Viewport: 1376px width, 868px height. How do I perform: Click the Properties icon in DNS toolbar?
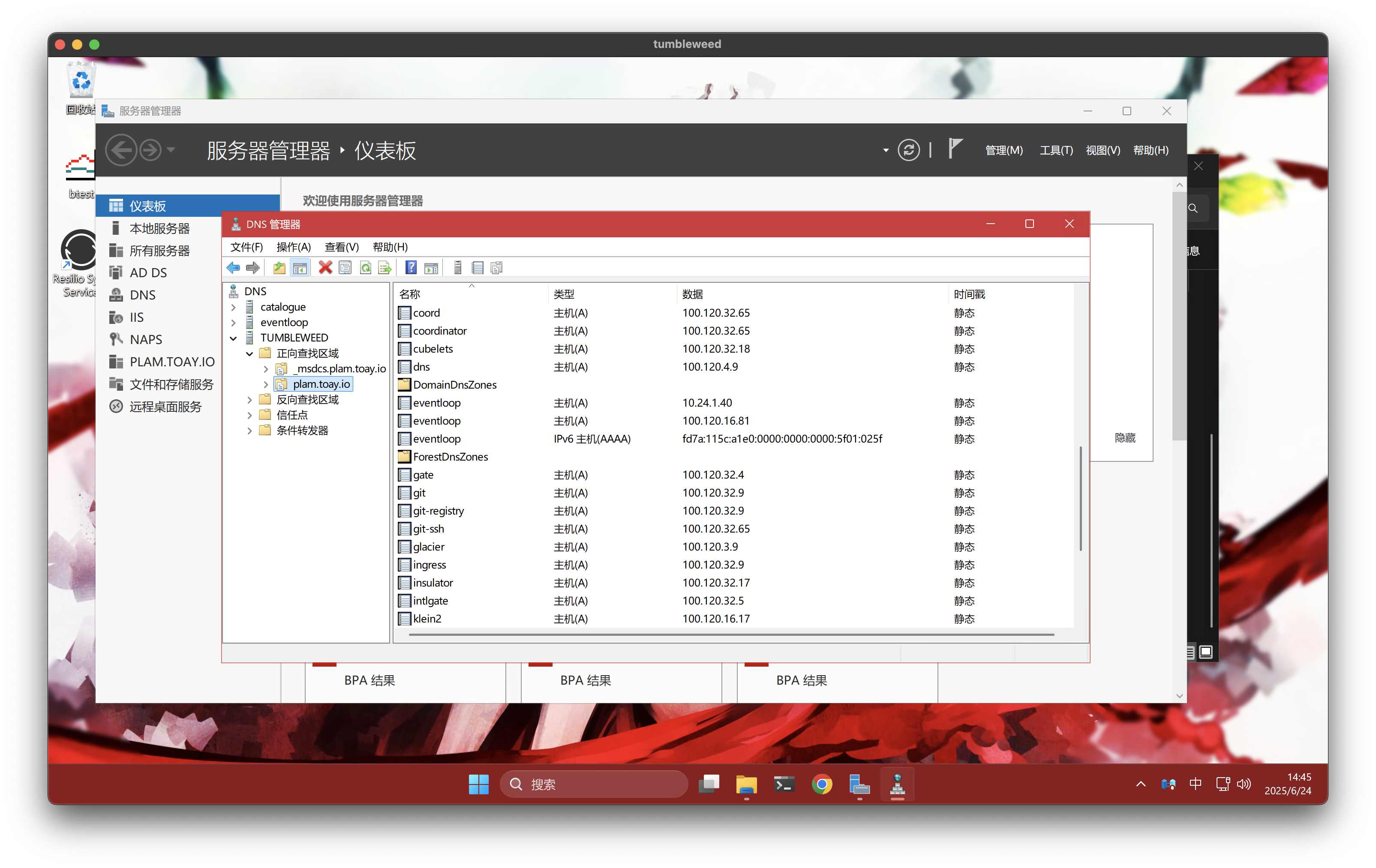[345, 268]
